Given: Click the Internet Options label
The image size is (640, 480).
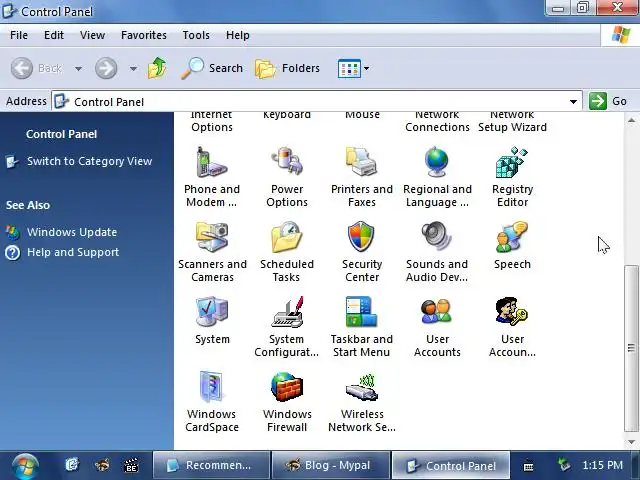Looking at the screenshot, I should [212, 121].
